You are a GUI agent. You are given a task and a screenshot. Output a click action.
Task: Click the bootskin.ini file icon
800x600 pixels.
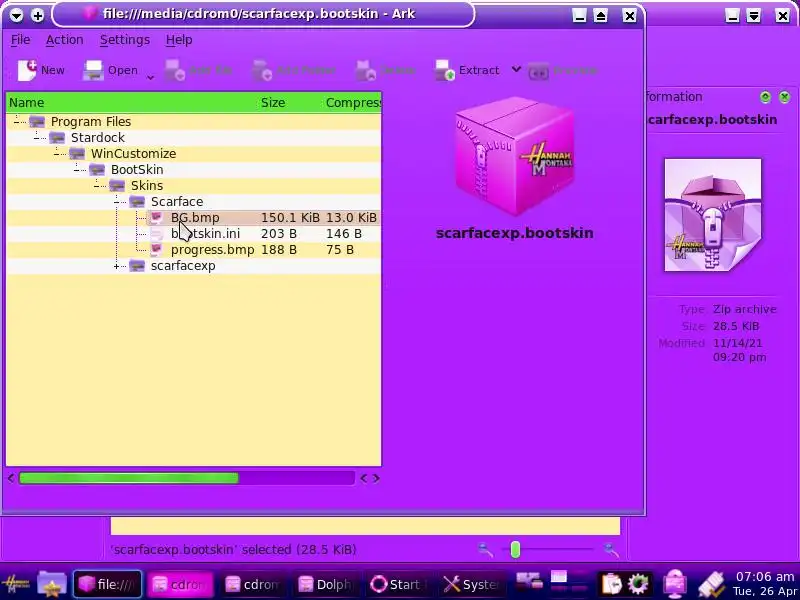157,234
